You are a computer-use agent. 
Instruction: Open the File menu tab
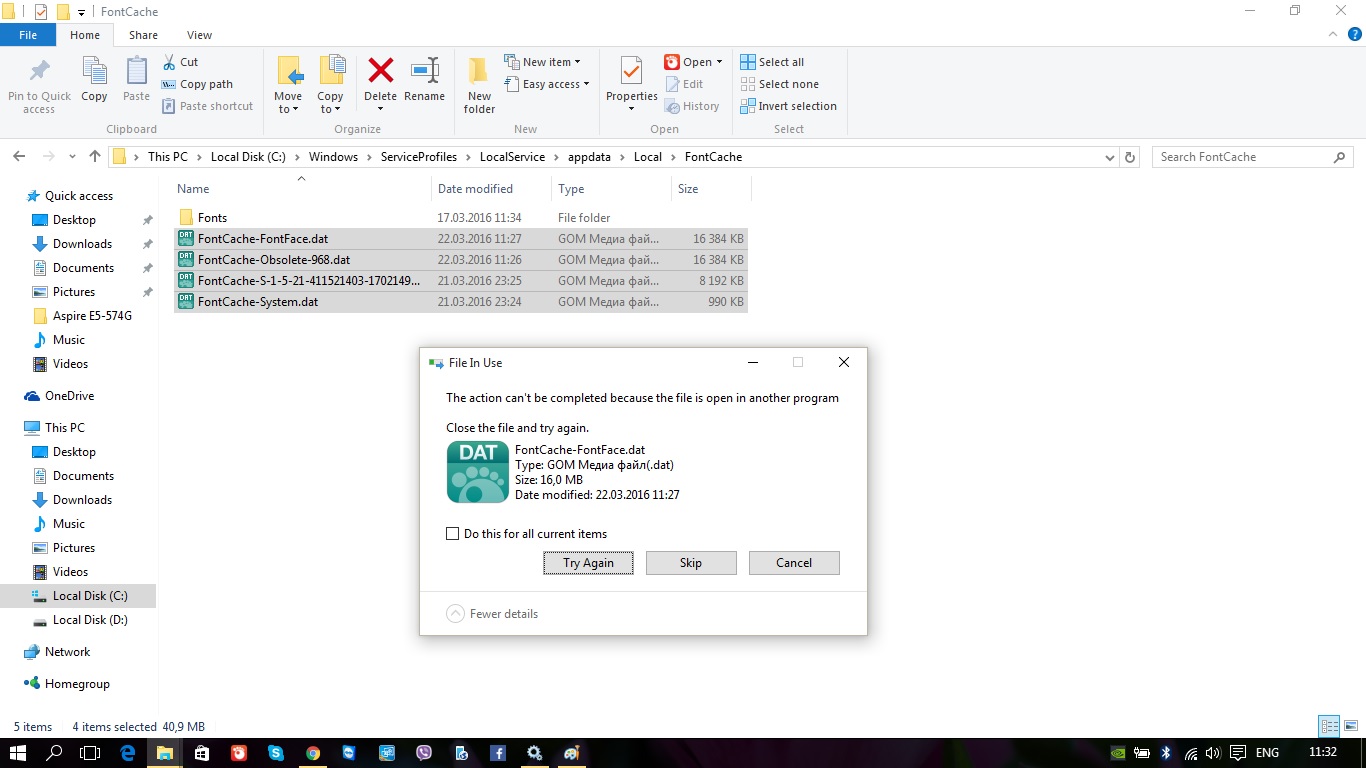pyautogui.click(x=28, y=35)
